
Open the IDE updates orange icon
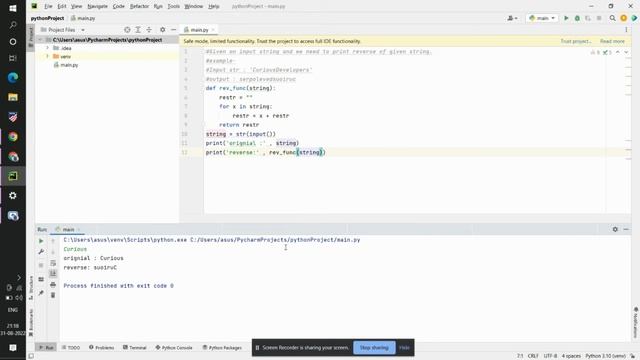pos(623,18)
